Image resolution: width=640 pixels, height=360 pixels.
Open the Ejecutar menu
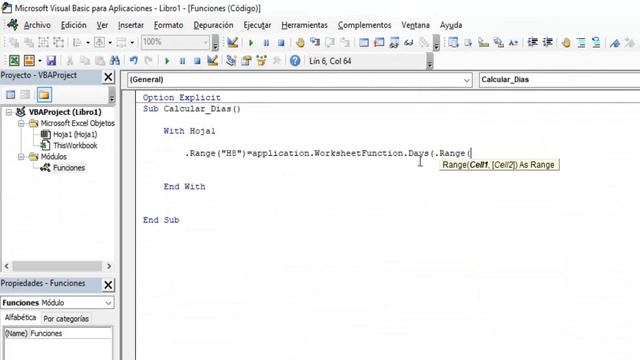click(257, 25)
